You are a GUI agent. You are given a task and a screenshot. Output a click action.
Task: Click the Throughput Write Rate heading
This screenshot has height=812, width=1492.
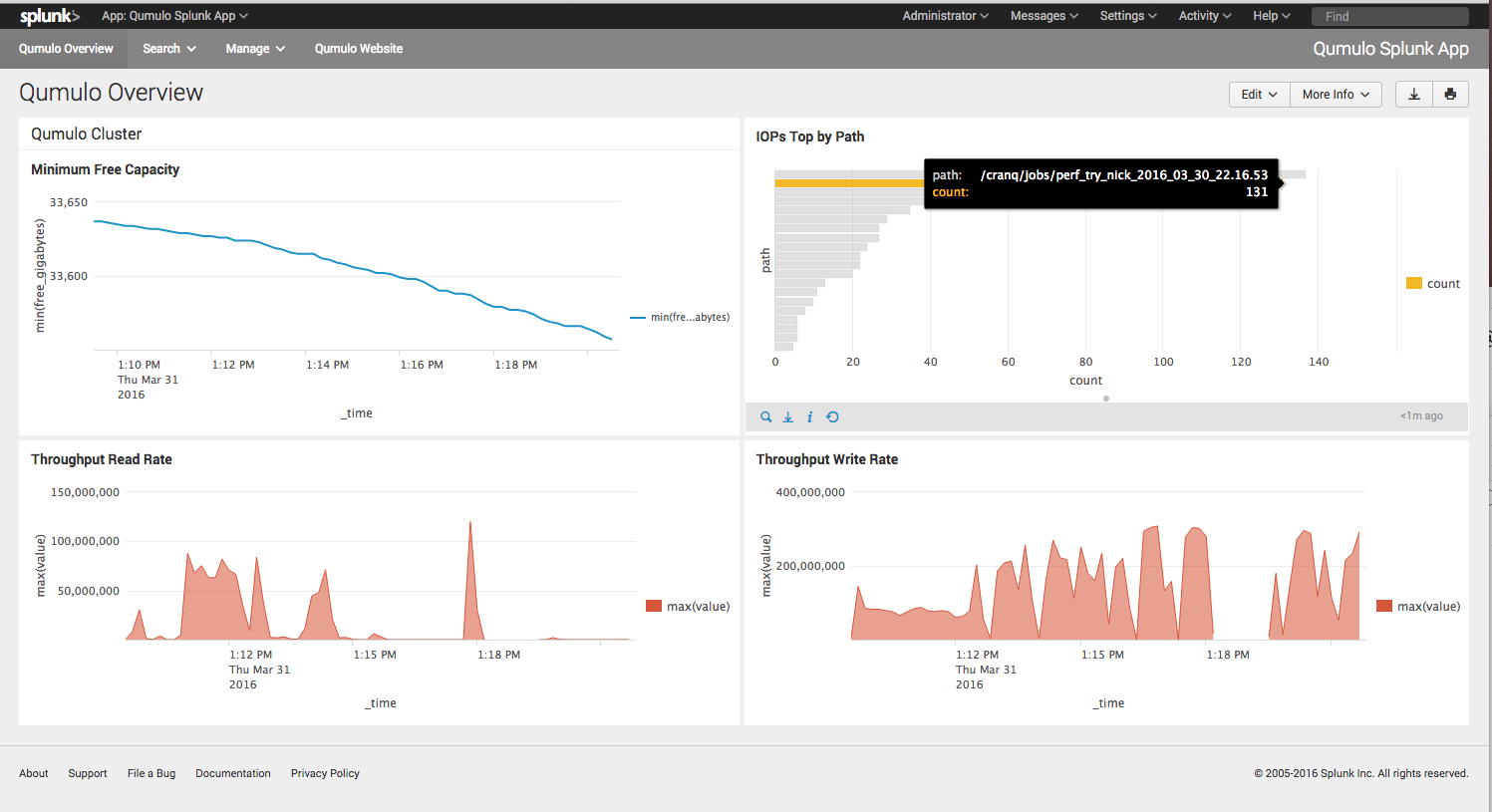pyautogui.click(x=827, y=459)
